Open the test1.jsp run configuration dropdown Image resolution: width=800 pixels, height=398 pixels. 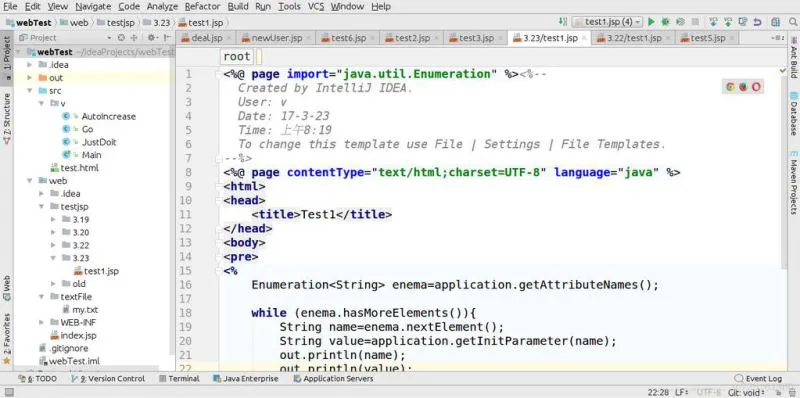coord(607,22)
